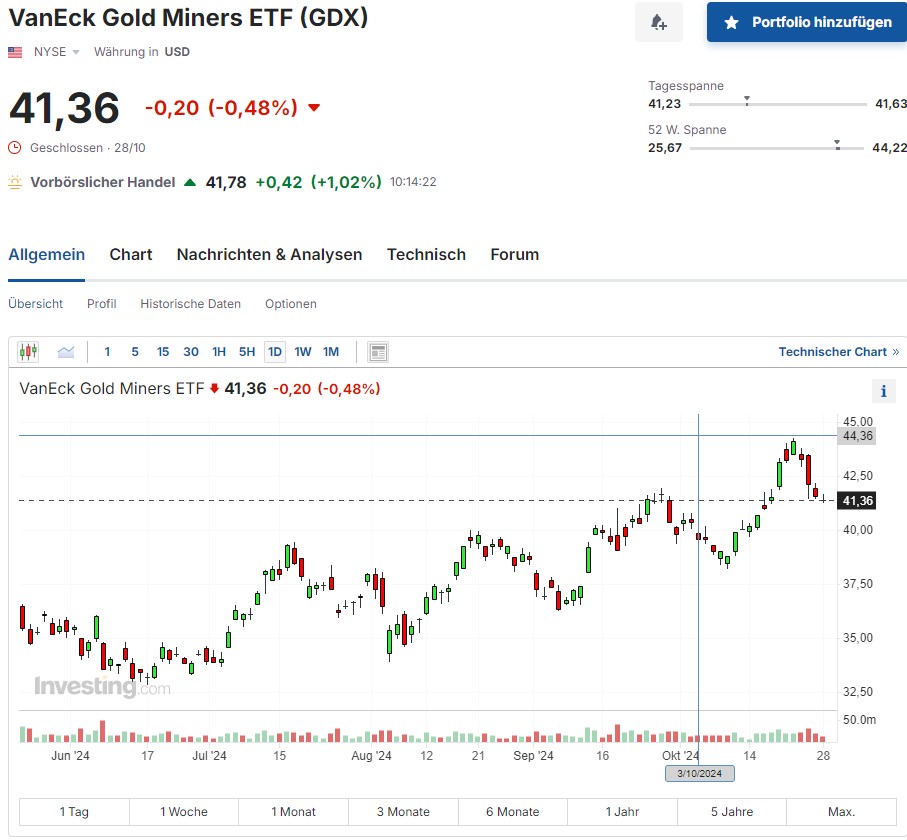Open the Profil sub-tab
Viewport: 907px width, 840px height.
click(102, 304)
